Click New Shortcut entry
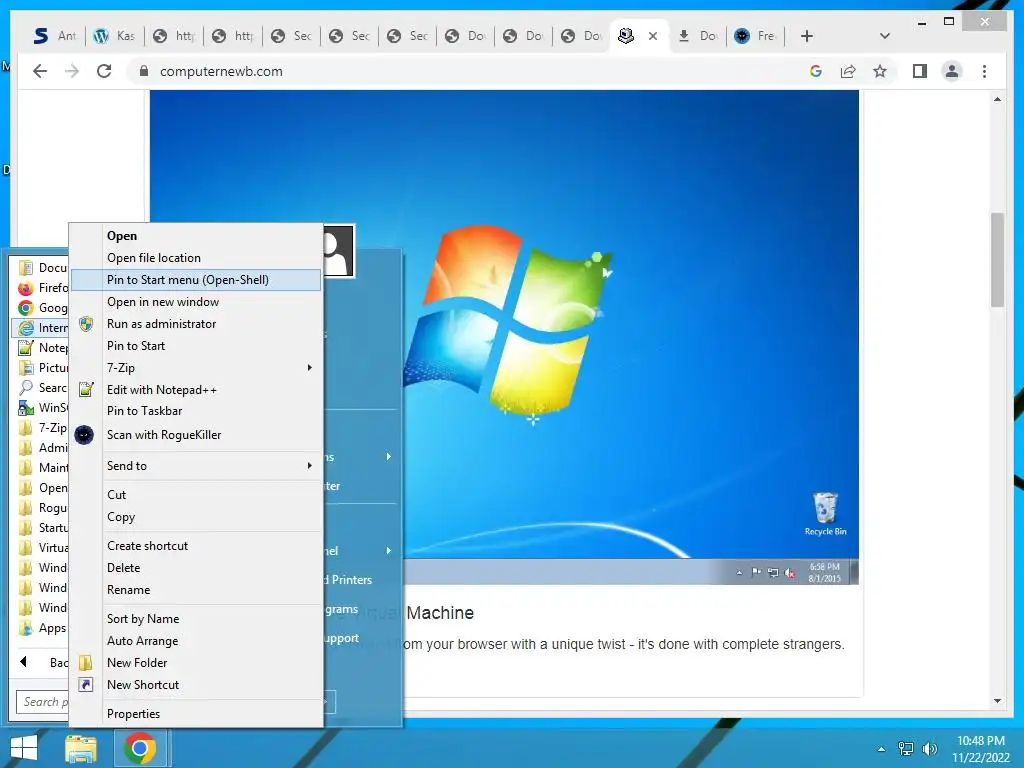The height and width of the screenshot is (768, 1024). [x=196, y=685]
